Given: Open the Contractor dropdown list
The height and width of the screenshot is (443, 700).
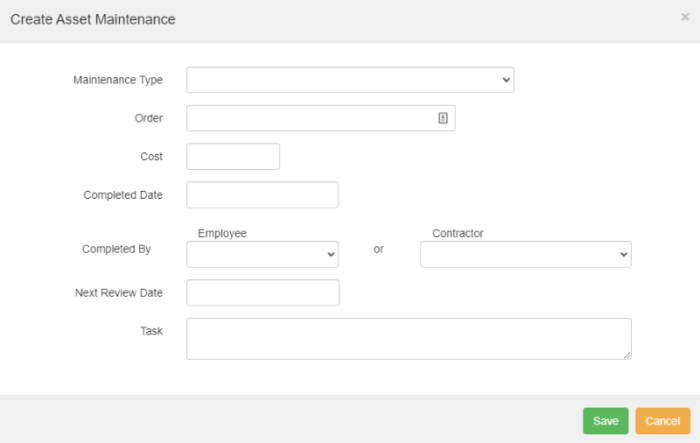Looking at the screenshot, I should click(x=525, y=255).
